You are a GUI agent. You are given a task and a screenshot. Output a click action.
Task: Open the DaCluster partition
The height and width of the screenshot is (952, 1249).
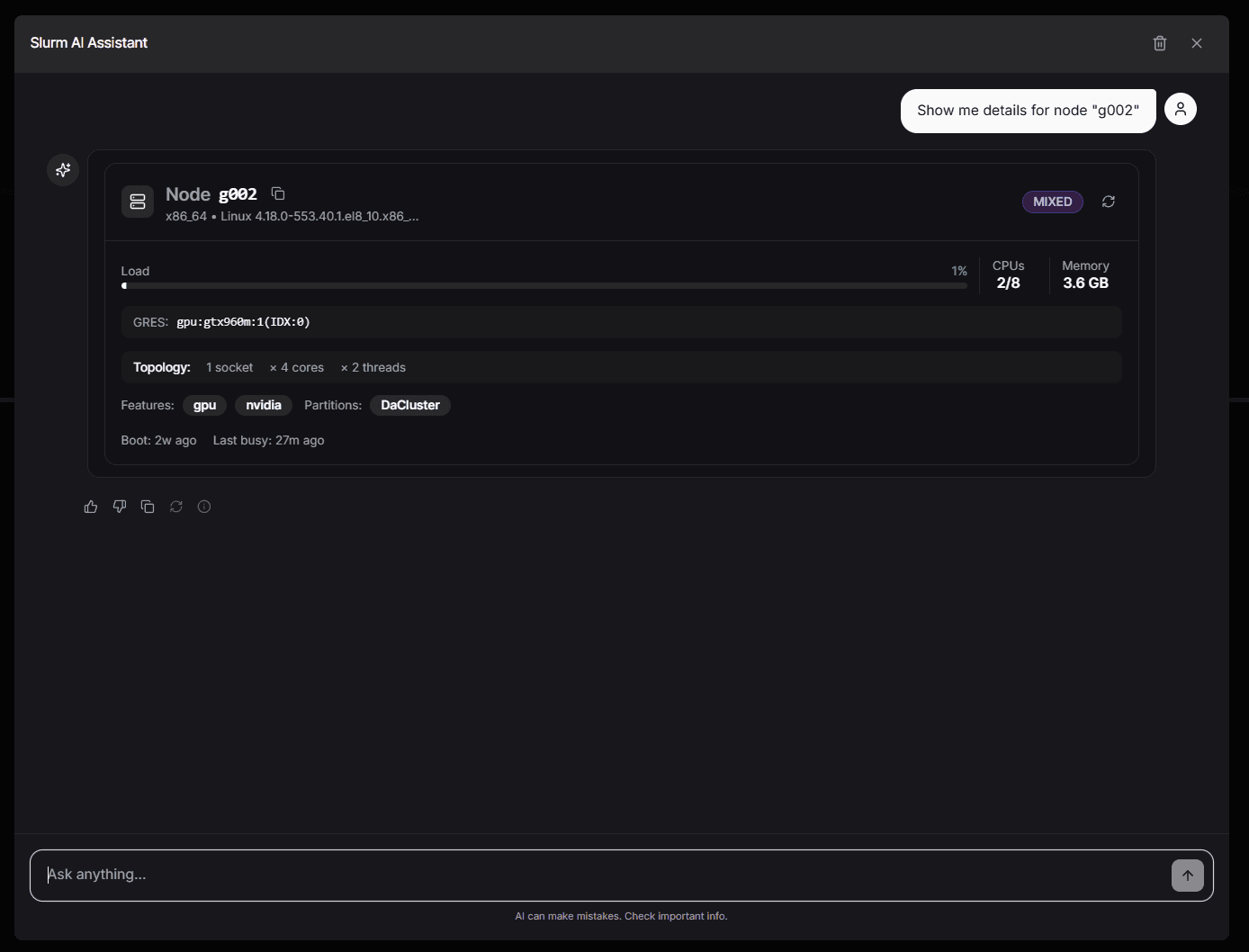click(409, 405)
